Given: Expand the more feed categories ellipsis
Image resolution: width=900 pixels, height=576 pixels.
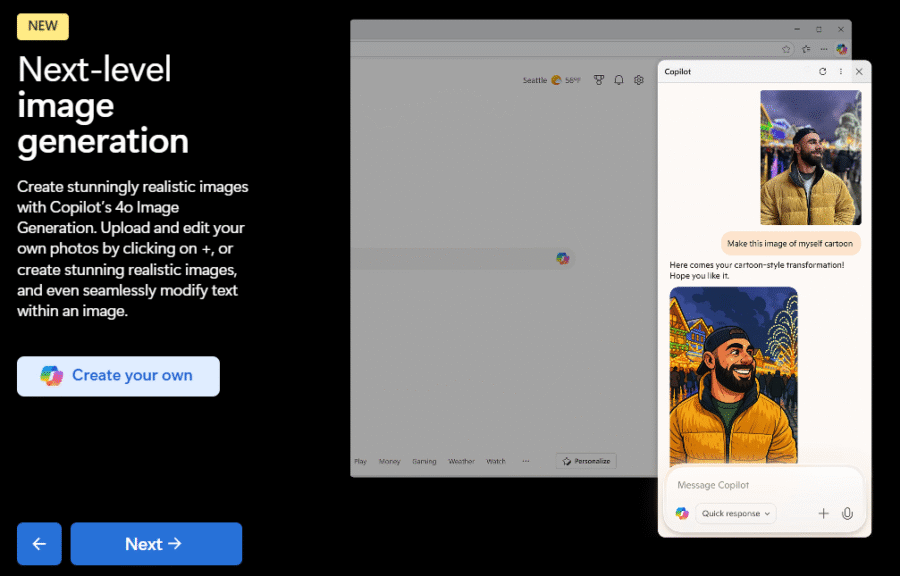Looking at the screenshot, I should pos(526,461).
